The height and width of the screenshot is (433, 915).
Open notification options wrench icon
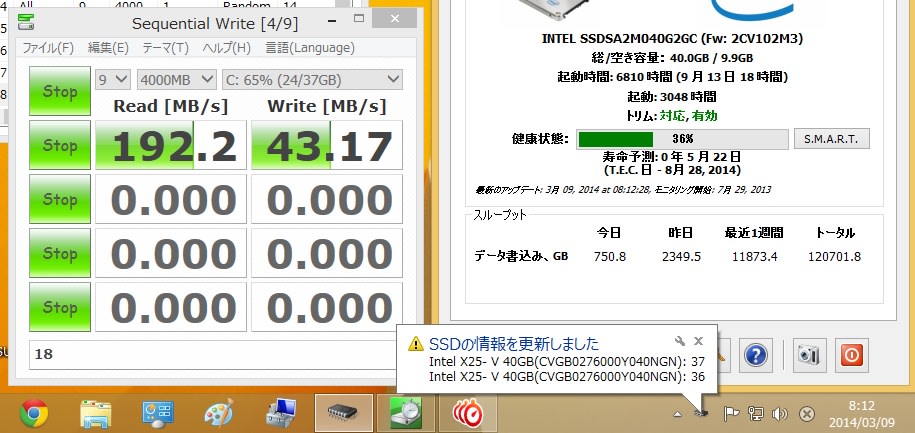tap(679, 341)
